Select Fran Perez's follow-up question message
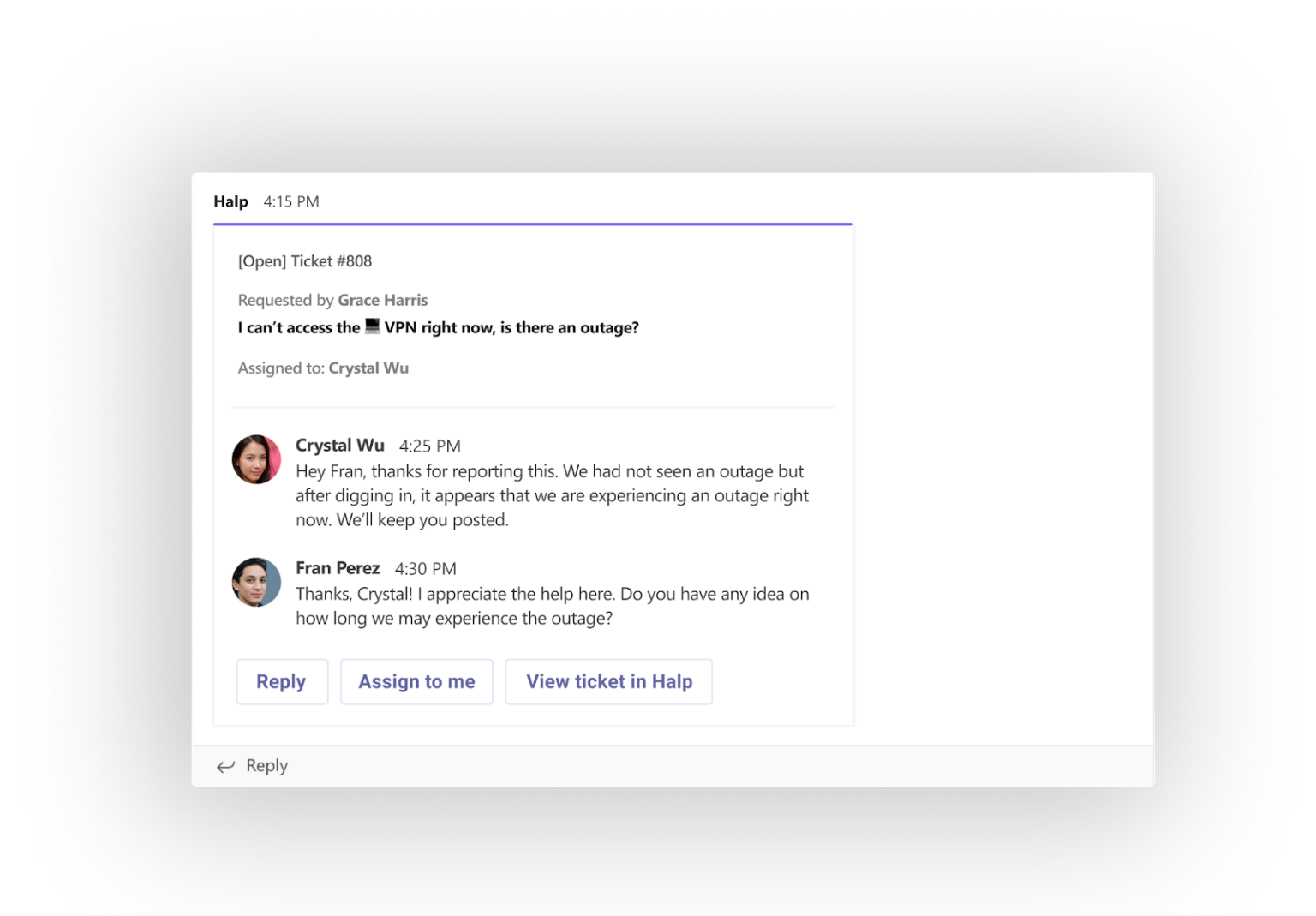The height and width of the screenshot is (916, 1316). coord(551,605)
